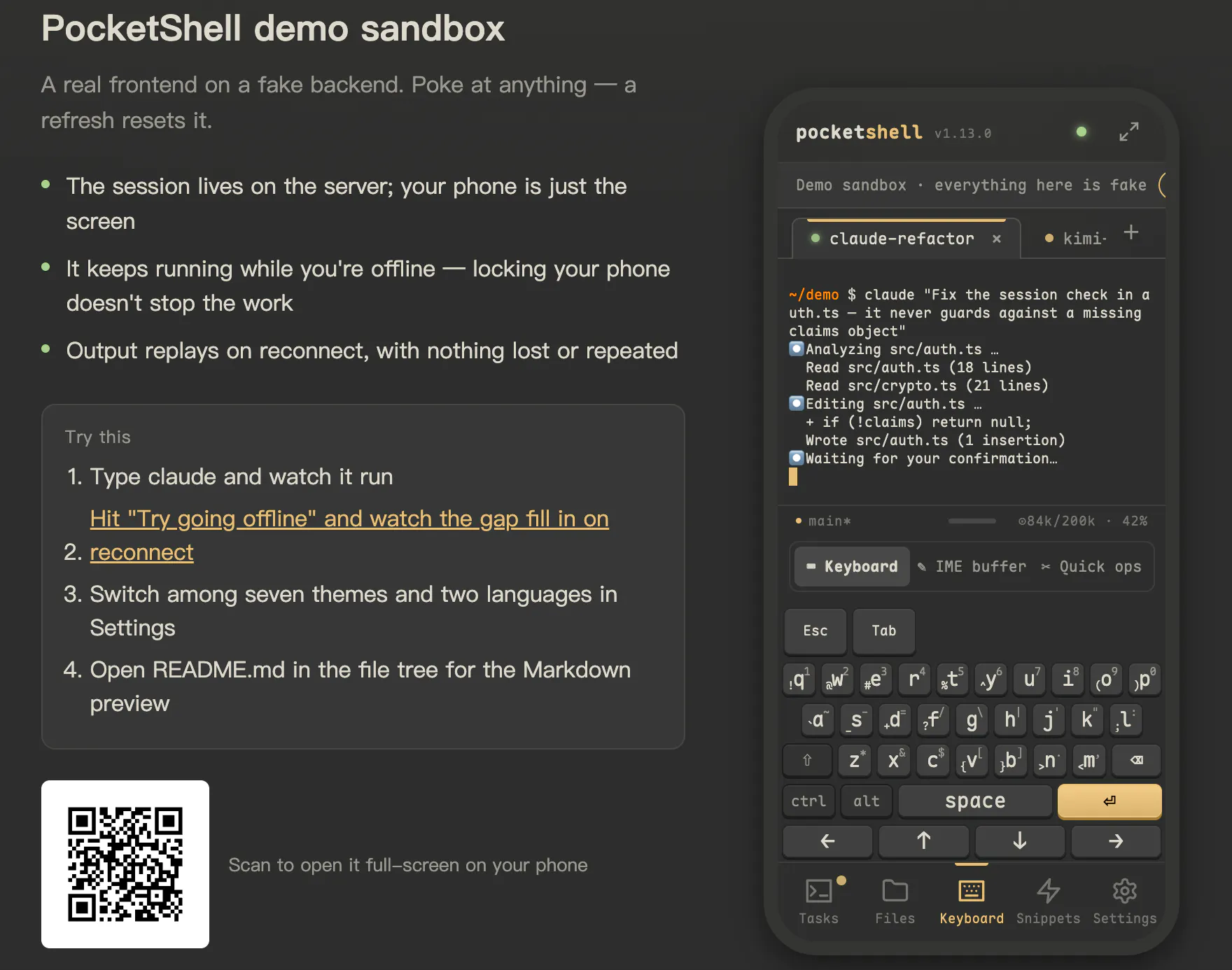Tap the right arrow key
1232x970 pixels.
(x=1116, y=841)
